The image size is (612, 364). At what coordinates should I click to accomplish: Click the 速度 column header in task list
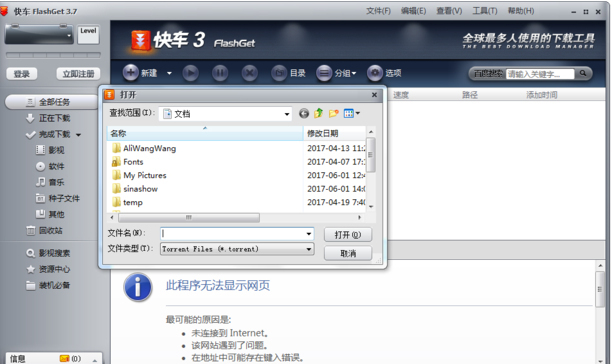(x=401, y=95)
